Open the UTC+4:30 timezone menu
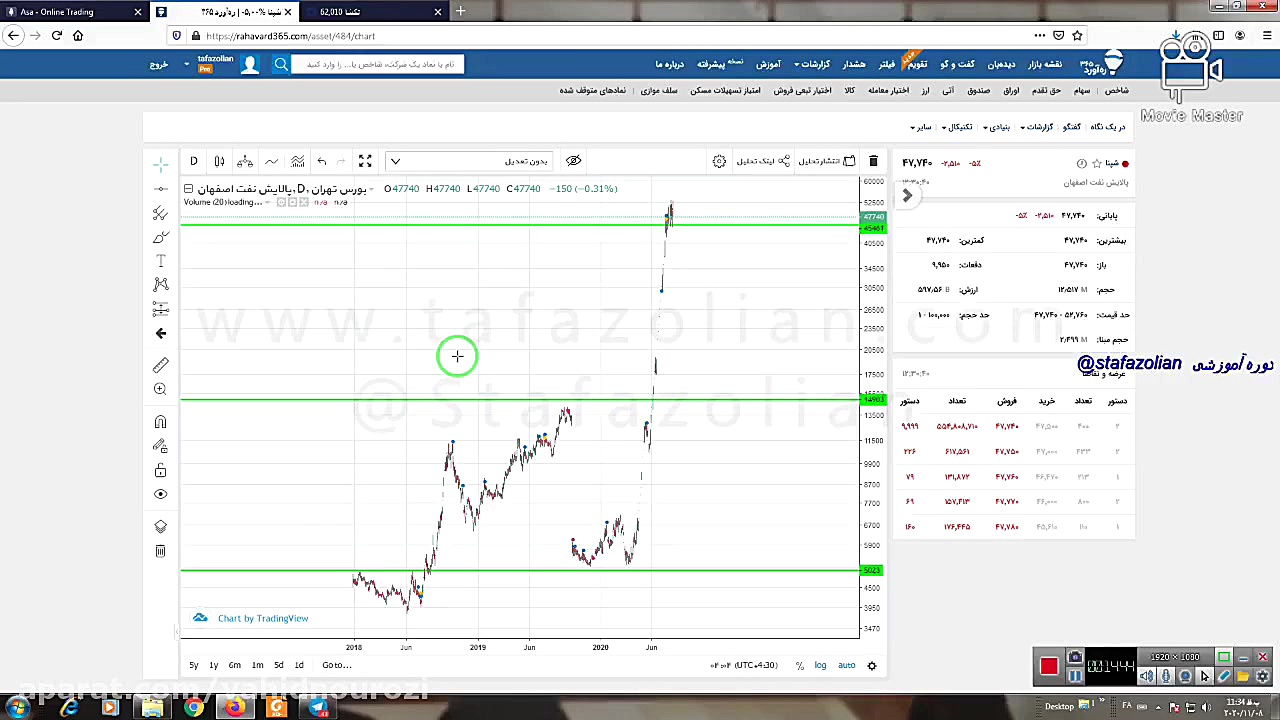 click(744, 665)
